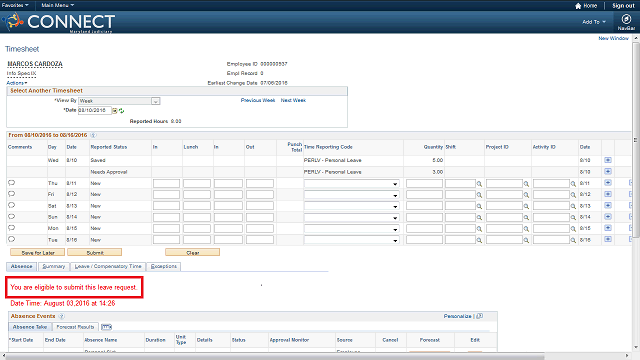Go to Previous Week
Image resolution: width=640 pixels, height=360 pixels.
pyautogui.click(x=258, y=100)
